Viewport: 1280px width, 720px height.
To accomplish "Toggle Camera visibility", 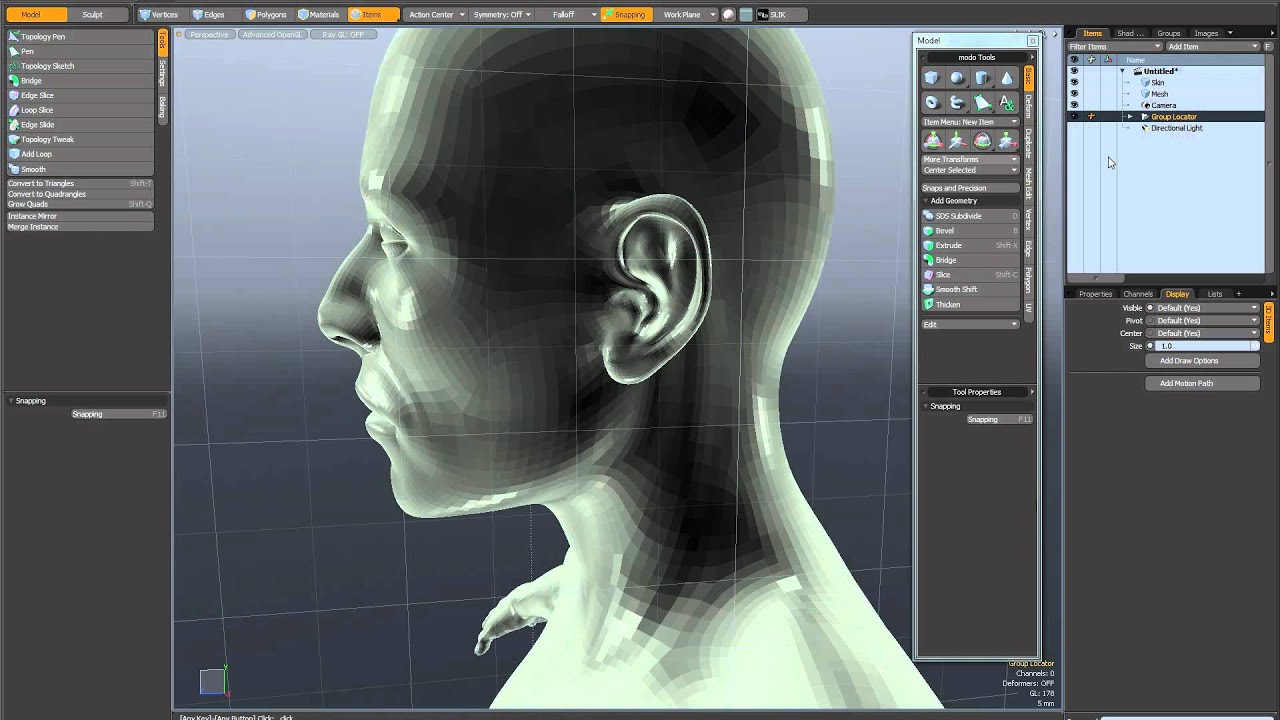I will click(1074, 105).
